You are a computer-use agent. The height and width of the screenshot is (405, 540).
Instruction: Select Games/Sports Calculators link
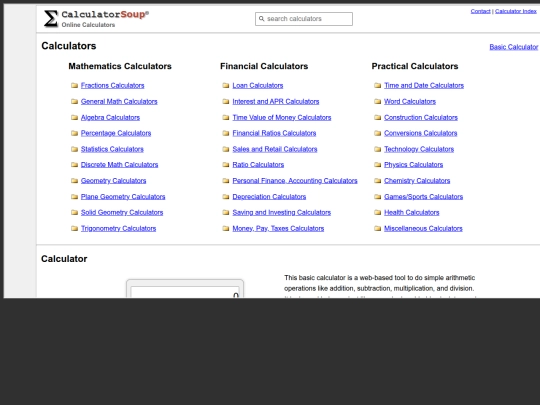pos(423,197)
